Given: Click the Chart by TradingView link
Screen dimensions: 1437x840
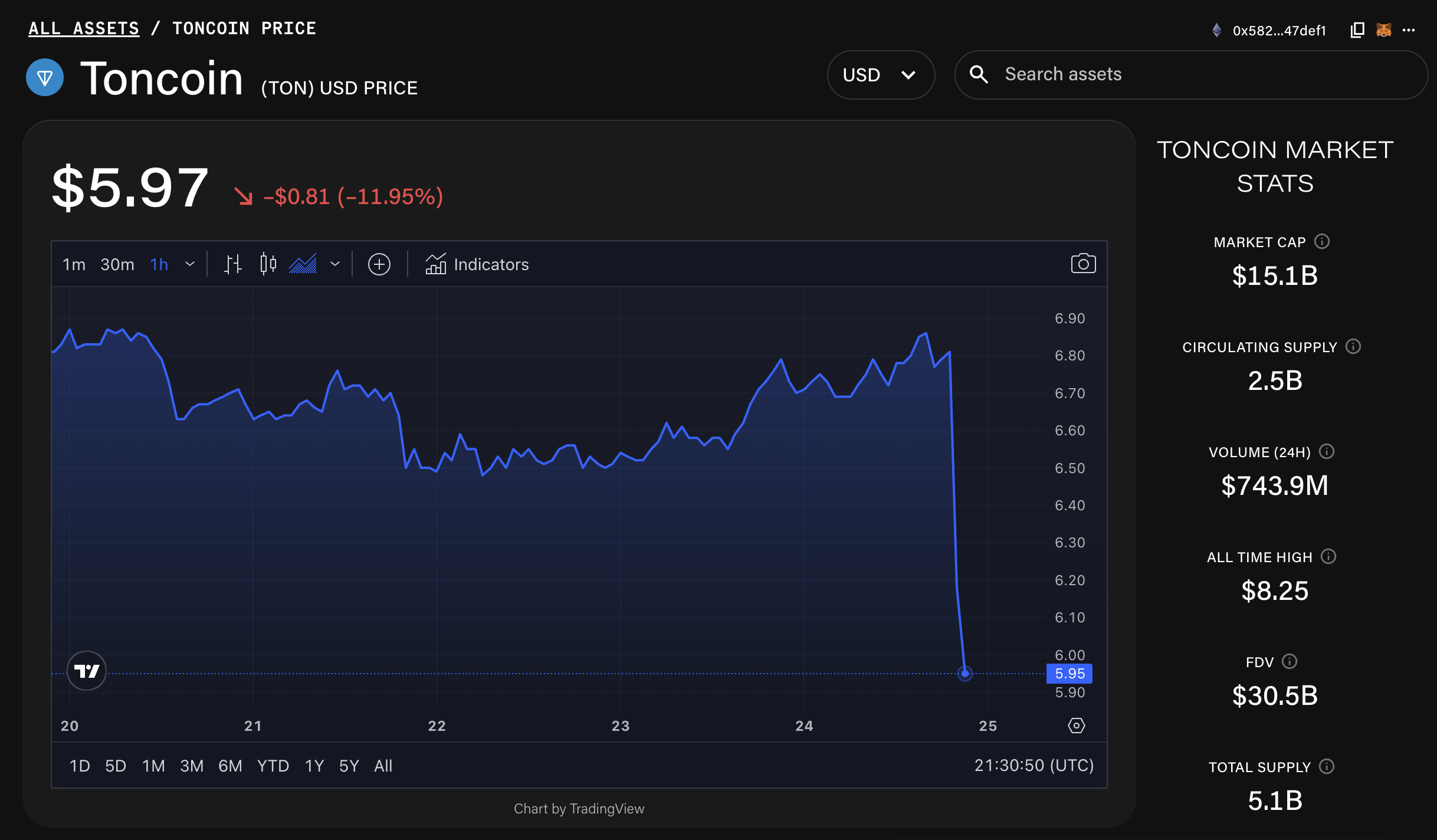Looking at the screenshot, I should tap(579, 809).
